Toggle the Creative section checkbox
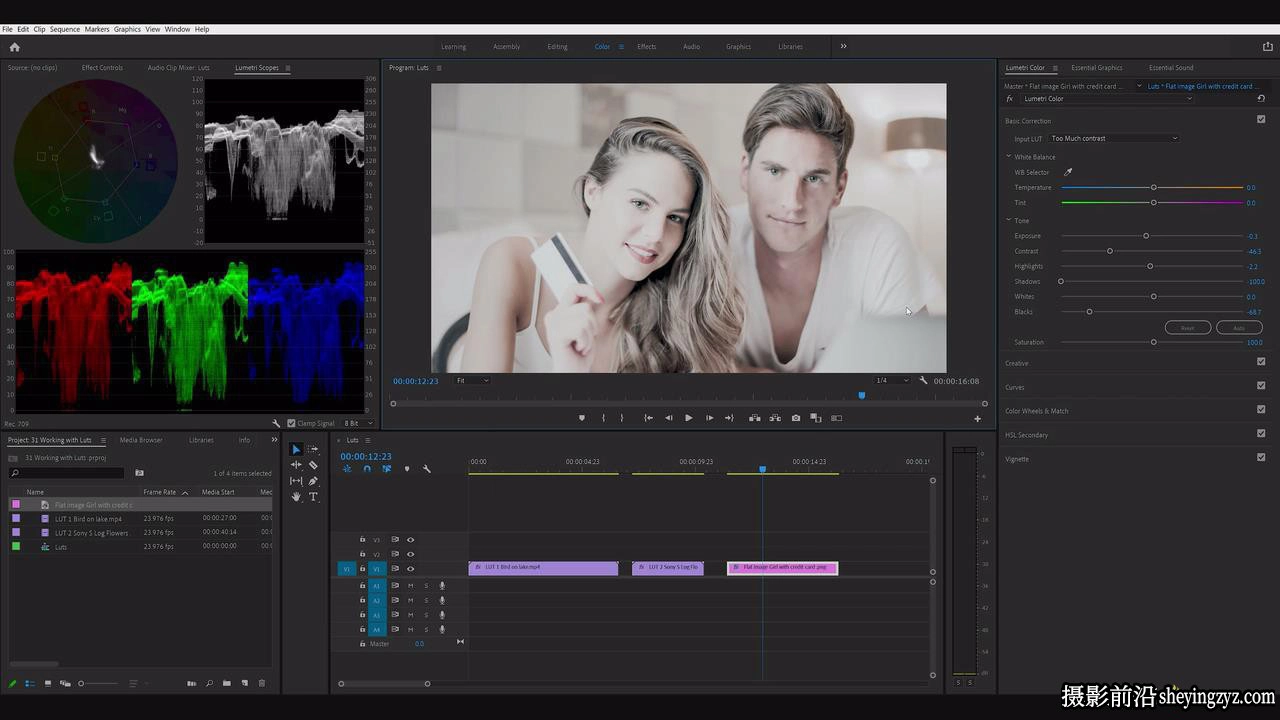Image resolution: width=1280 pixels, height=720 pixels. click(x=1261, y=361)
